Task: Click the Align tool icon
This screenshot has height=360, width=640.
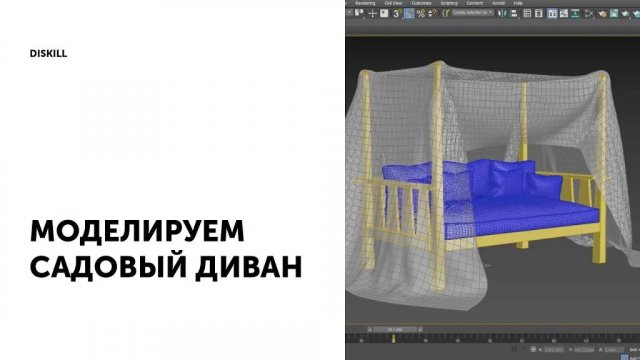Action: pos(514,13)
